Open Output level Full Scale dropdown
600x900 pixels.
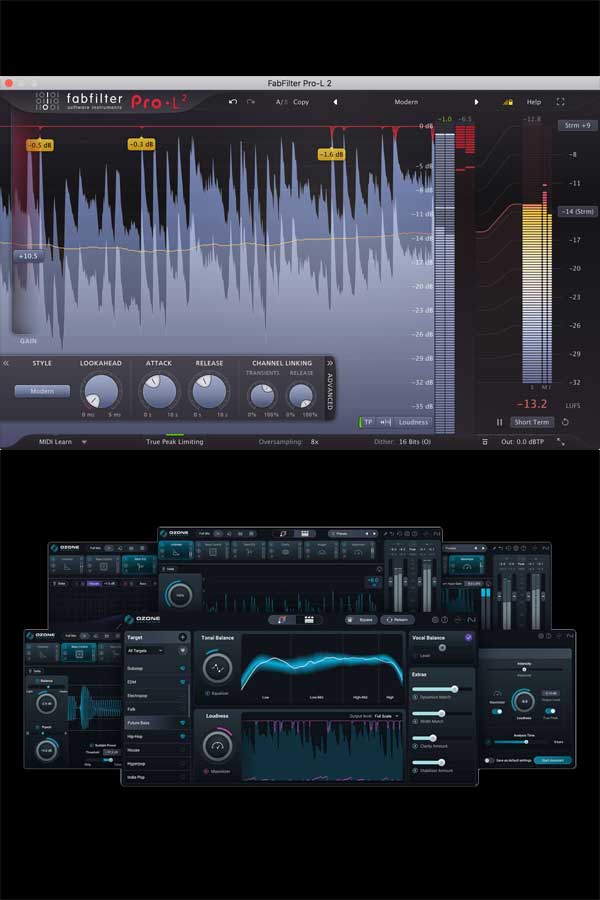pyautogui.click(x=387, y=716)
